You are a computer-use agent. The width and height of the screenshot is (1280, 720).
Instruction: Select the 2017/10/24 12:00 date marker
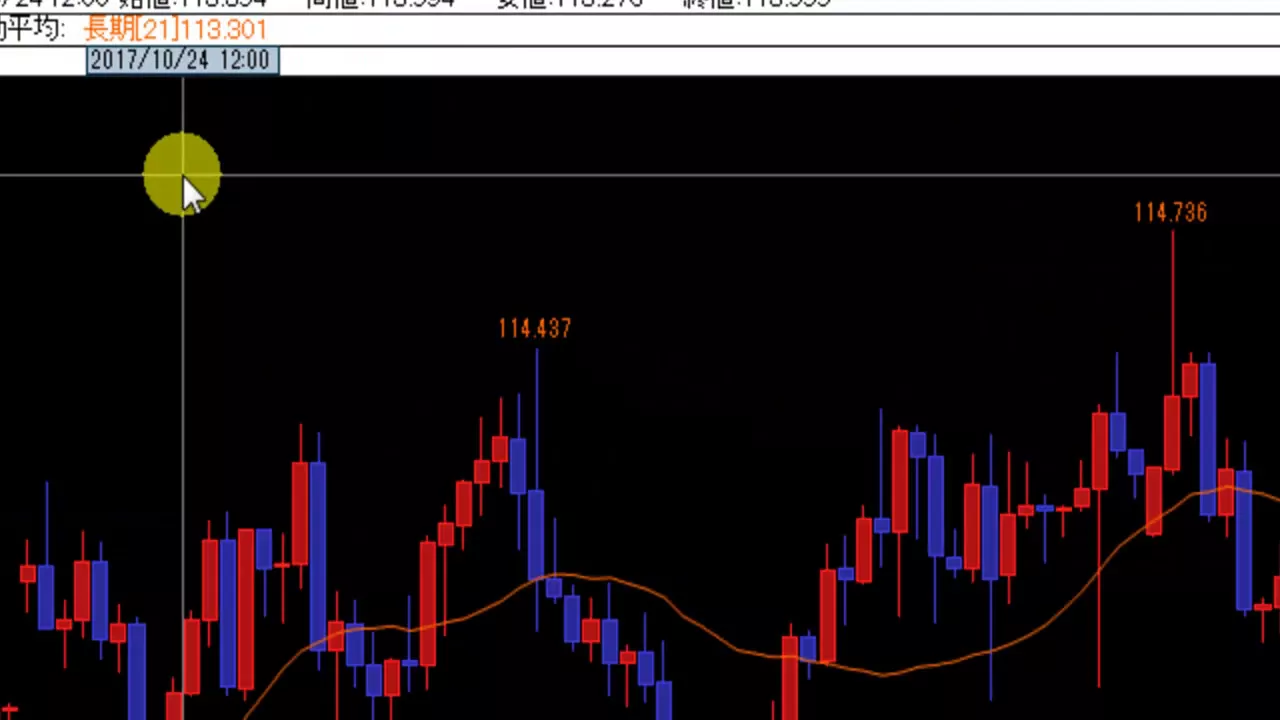(x=182, y=60)
